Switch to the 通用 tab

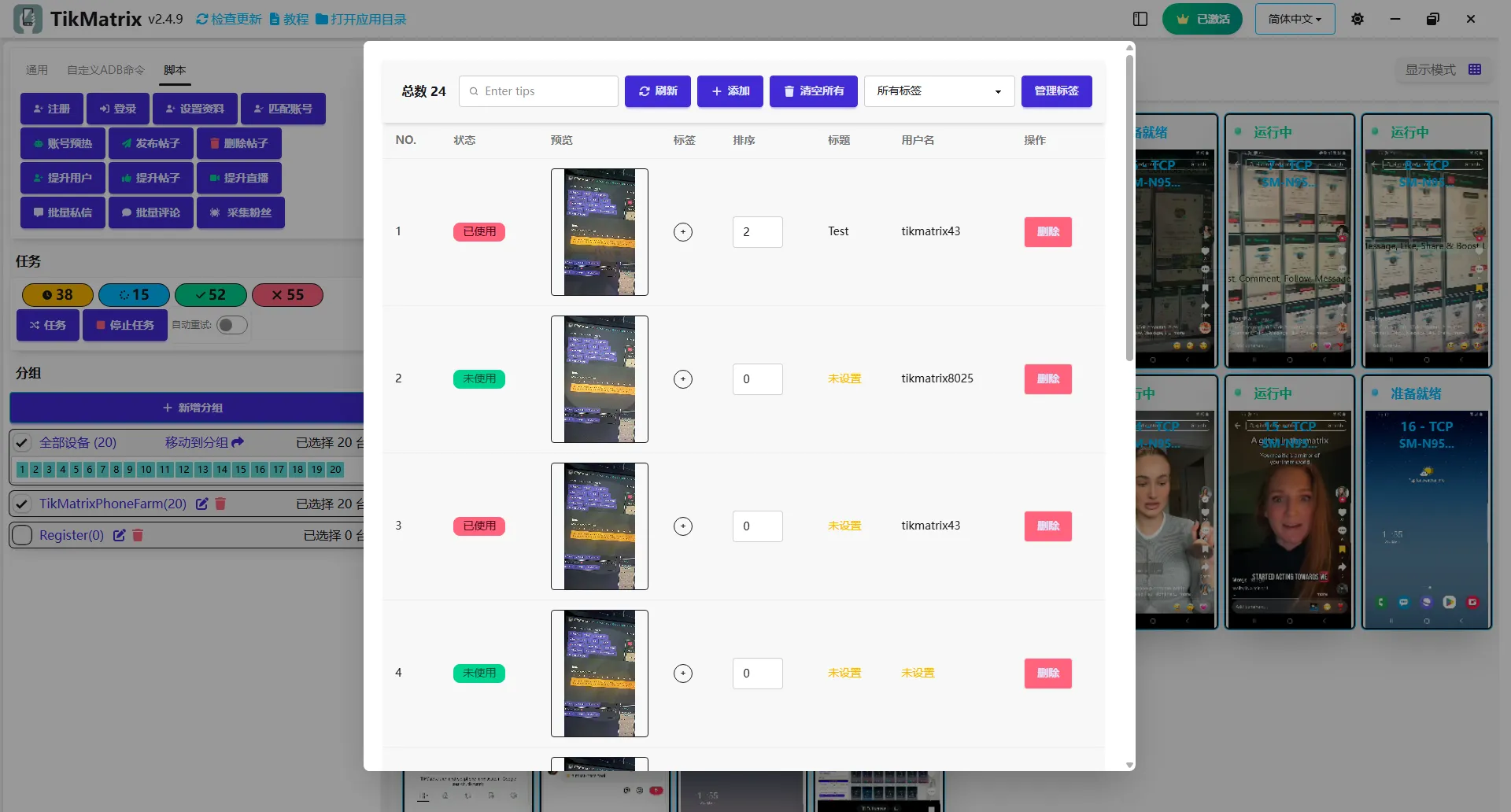(x=37, y=70)
